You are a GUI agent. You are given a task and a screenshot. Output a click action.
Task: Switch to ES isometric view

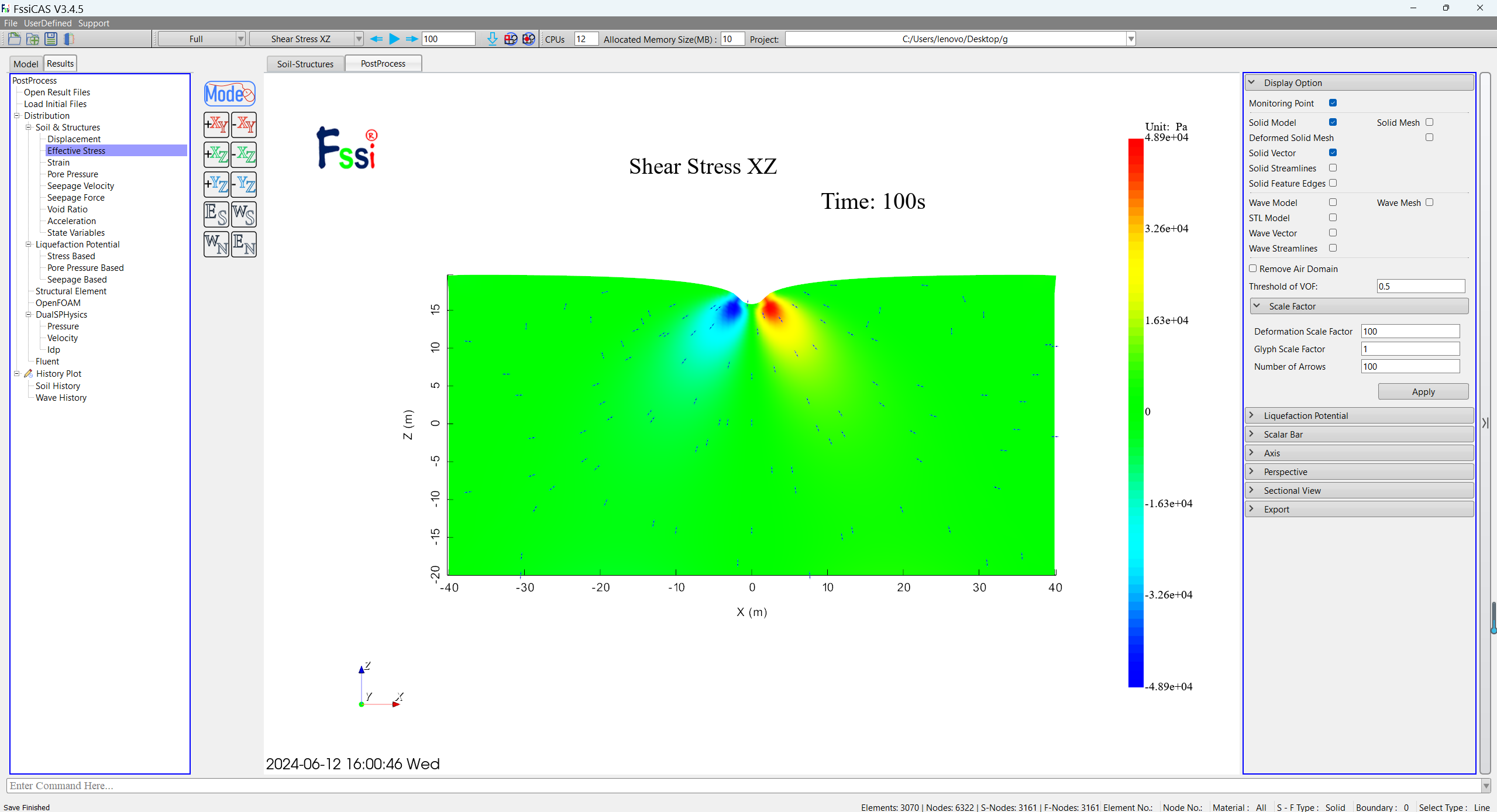coord(216,214)
